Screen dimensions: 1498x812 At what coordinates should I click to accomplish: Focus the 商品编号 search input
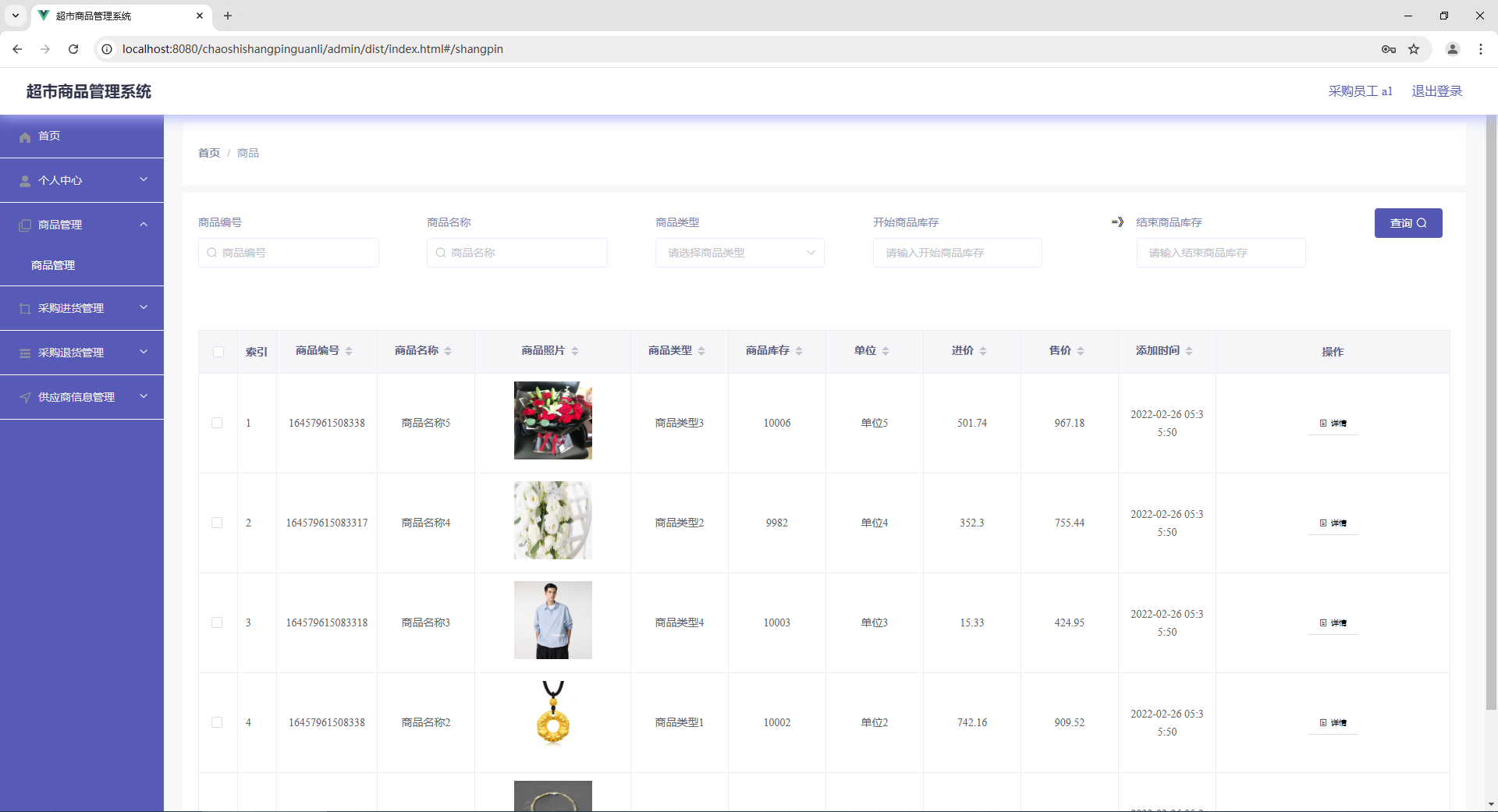click(x=289, y=253)
